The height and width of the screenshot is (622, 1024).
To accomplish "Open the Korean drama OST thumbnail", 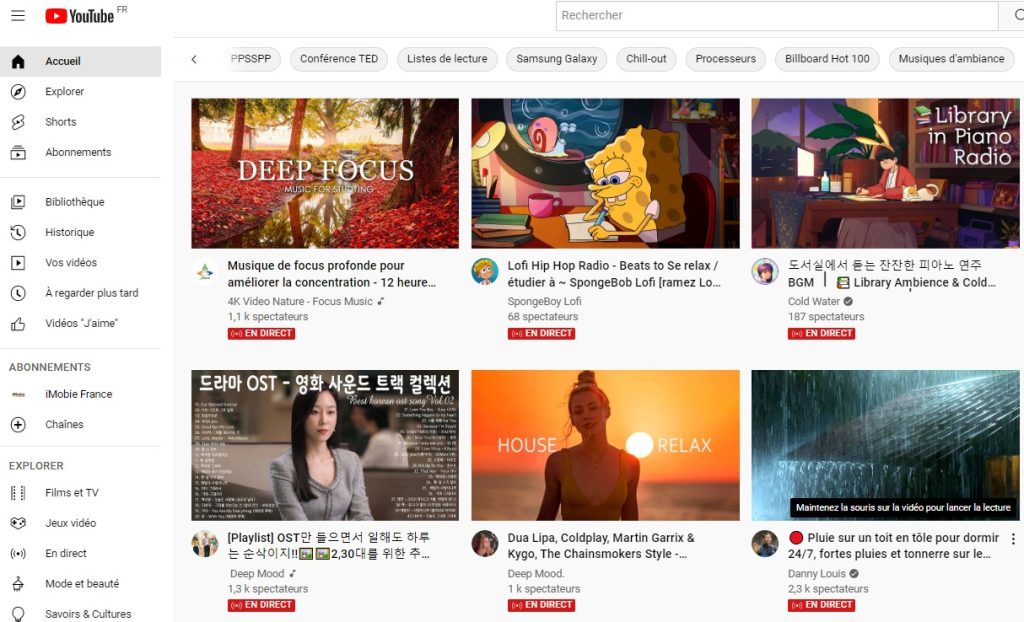I will pos(325,445).
